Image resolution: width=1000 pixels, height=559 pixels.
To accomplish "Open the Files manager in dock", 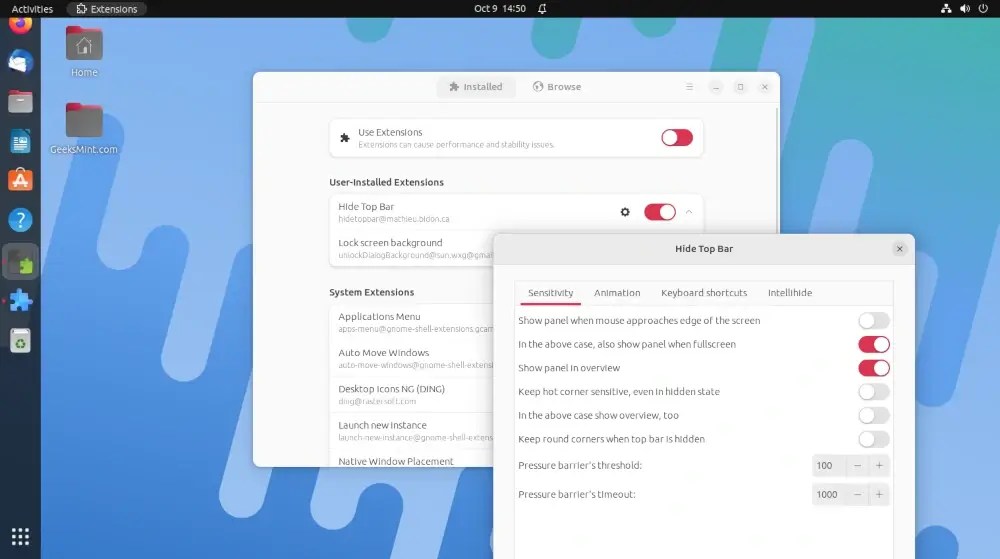I will pos(20,101).
